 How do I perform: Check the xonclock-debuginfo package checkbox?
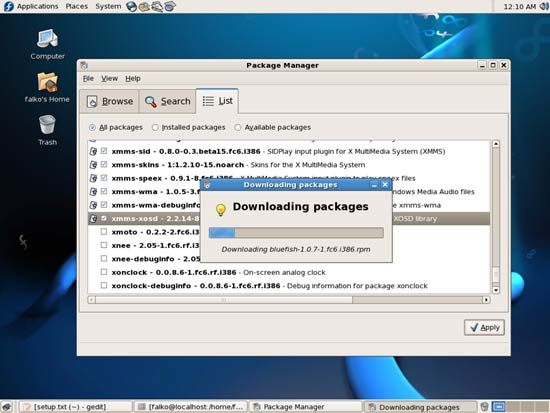(x=104, y=285)
